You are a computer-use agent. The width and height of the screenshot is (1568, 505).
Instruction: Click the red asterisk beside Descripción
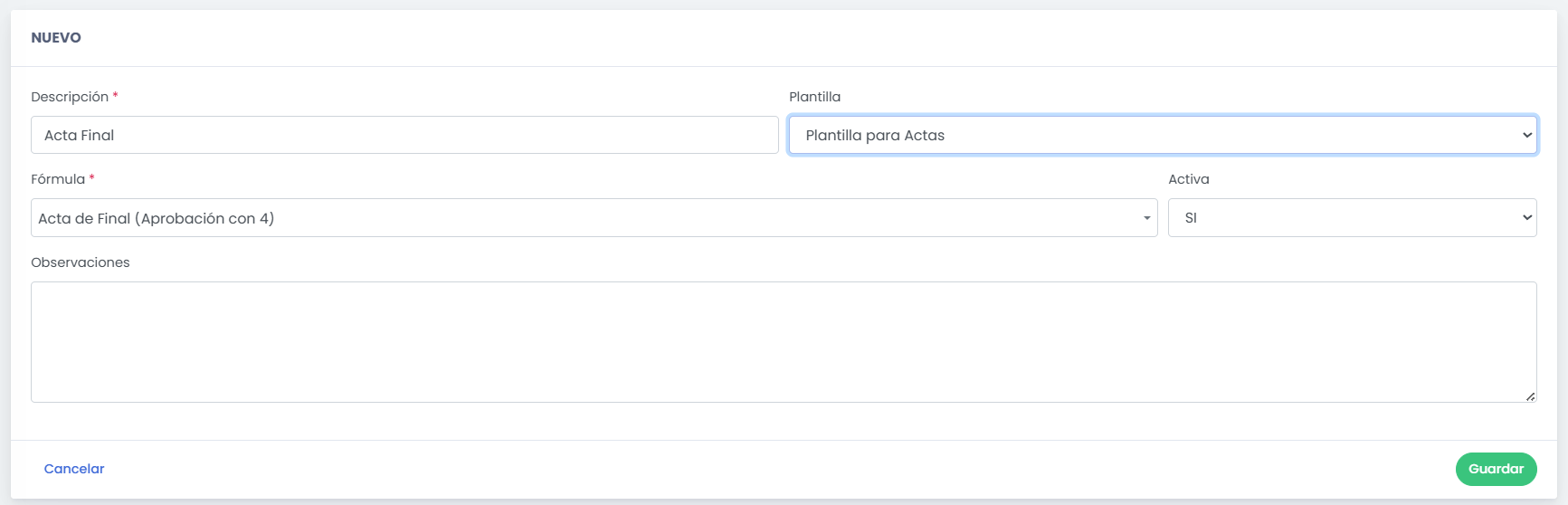click(x=116, y=95)
